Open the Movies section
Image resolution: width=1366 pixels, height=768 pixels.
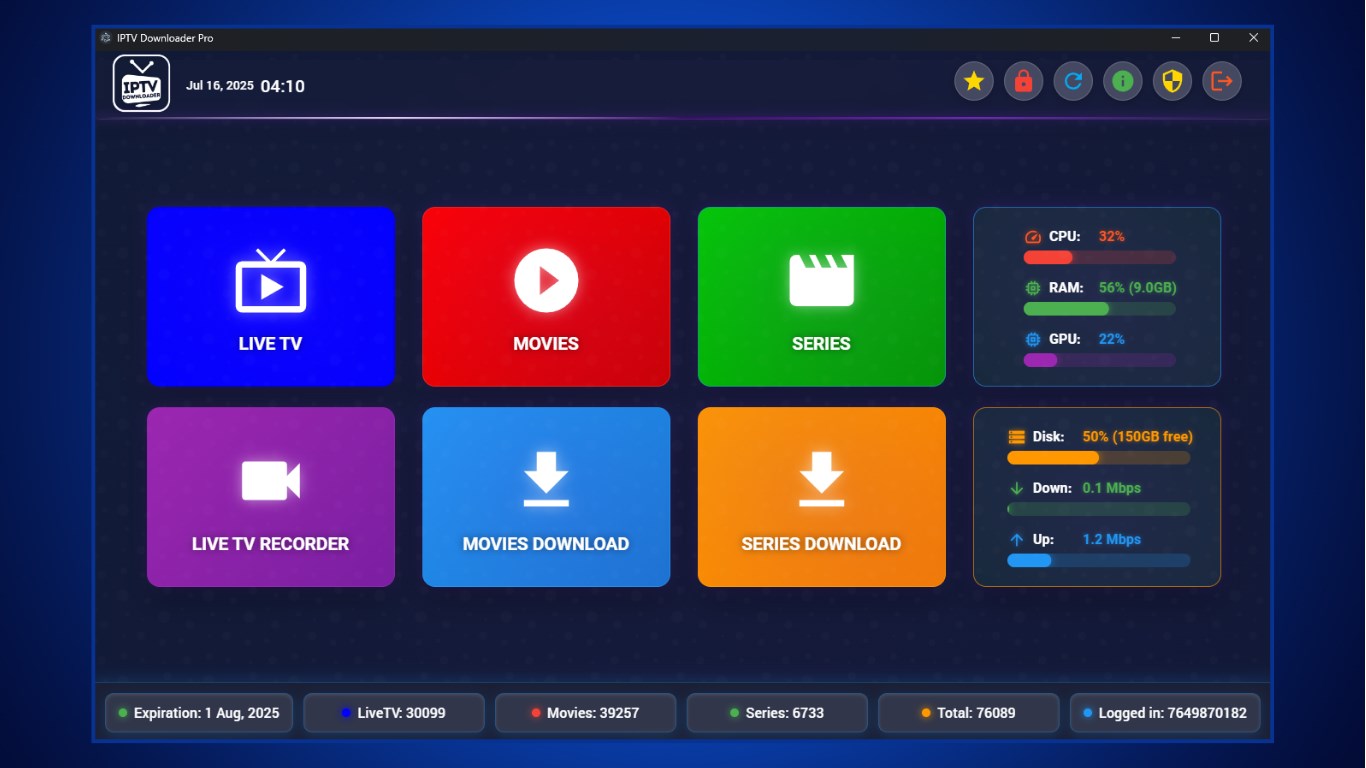click(x=546, y=296)
